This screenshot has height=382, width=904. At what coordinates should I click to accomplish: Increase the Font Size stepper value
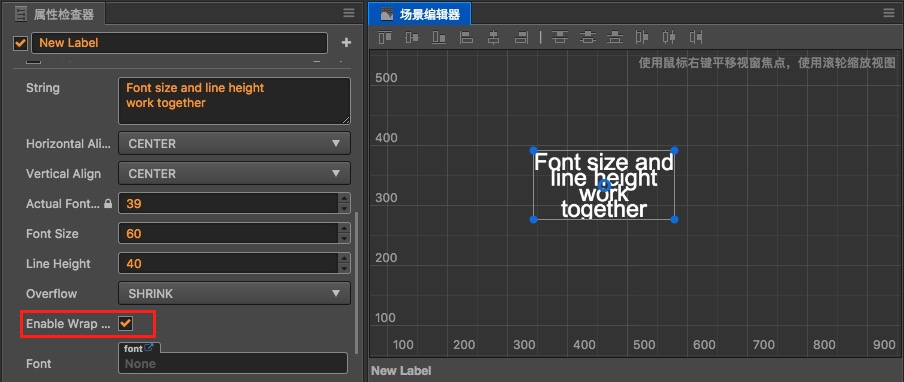click(344, 229)
